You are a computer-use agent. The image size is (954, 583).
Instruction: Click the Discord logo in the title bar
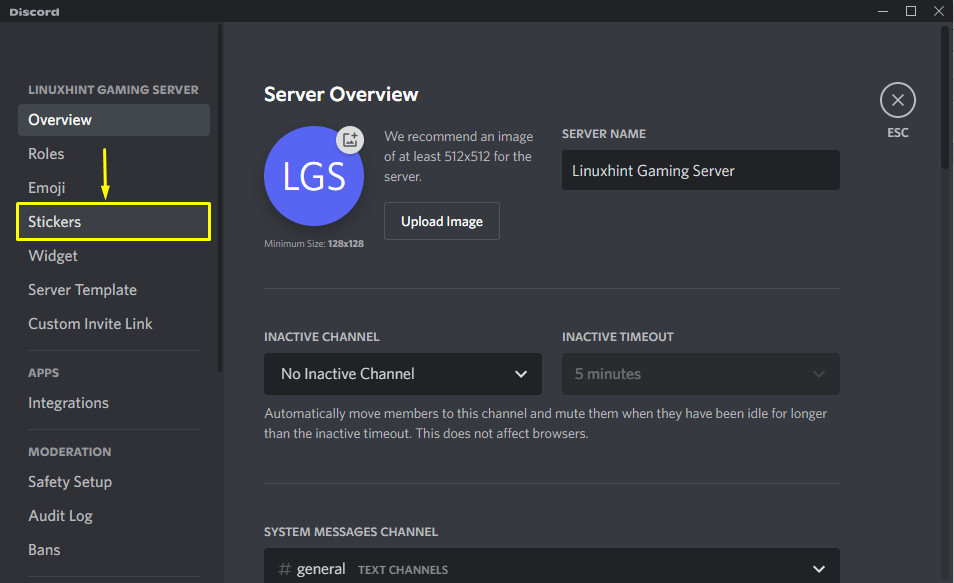coord(33,11)
